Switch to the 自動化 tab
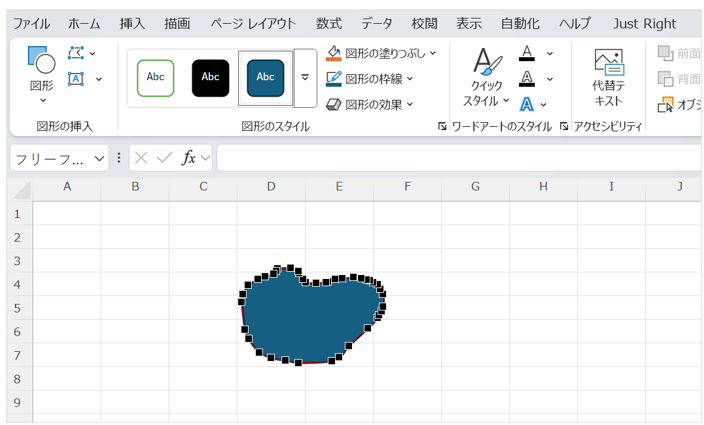The image size is (704, 425). pos(520,23)
